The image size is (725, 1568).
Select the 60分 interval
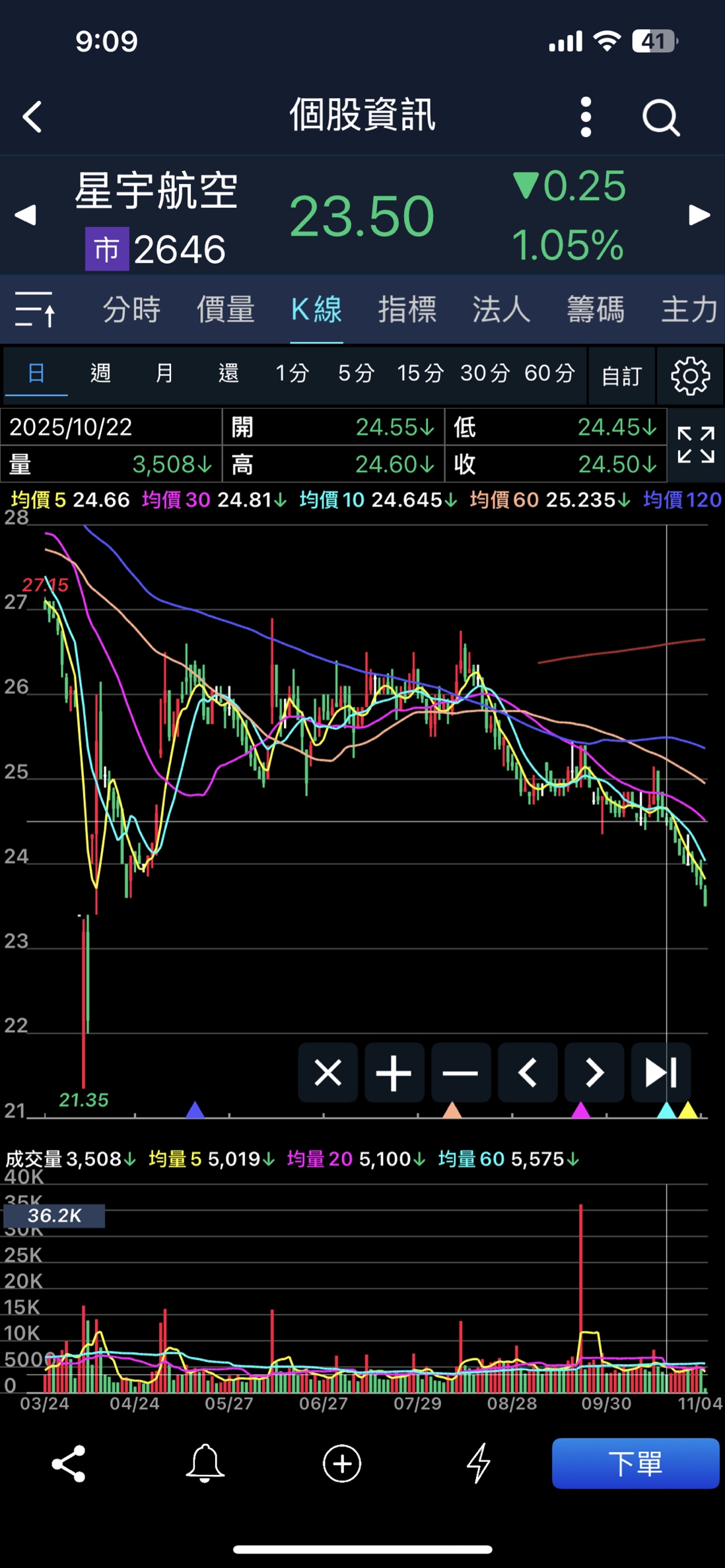(x=549, y=374)
